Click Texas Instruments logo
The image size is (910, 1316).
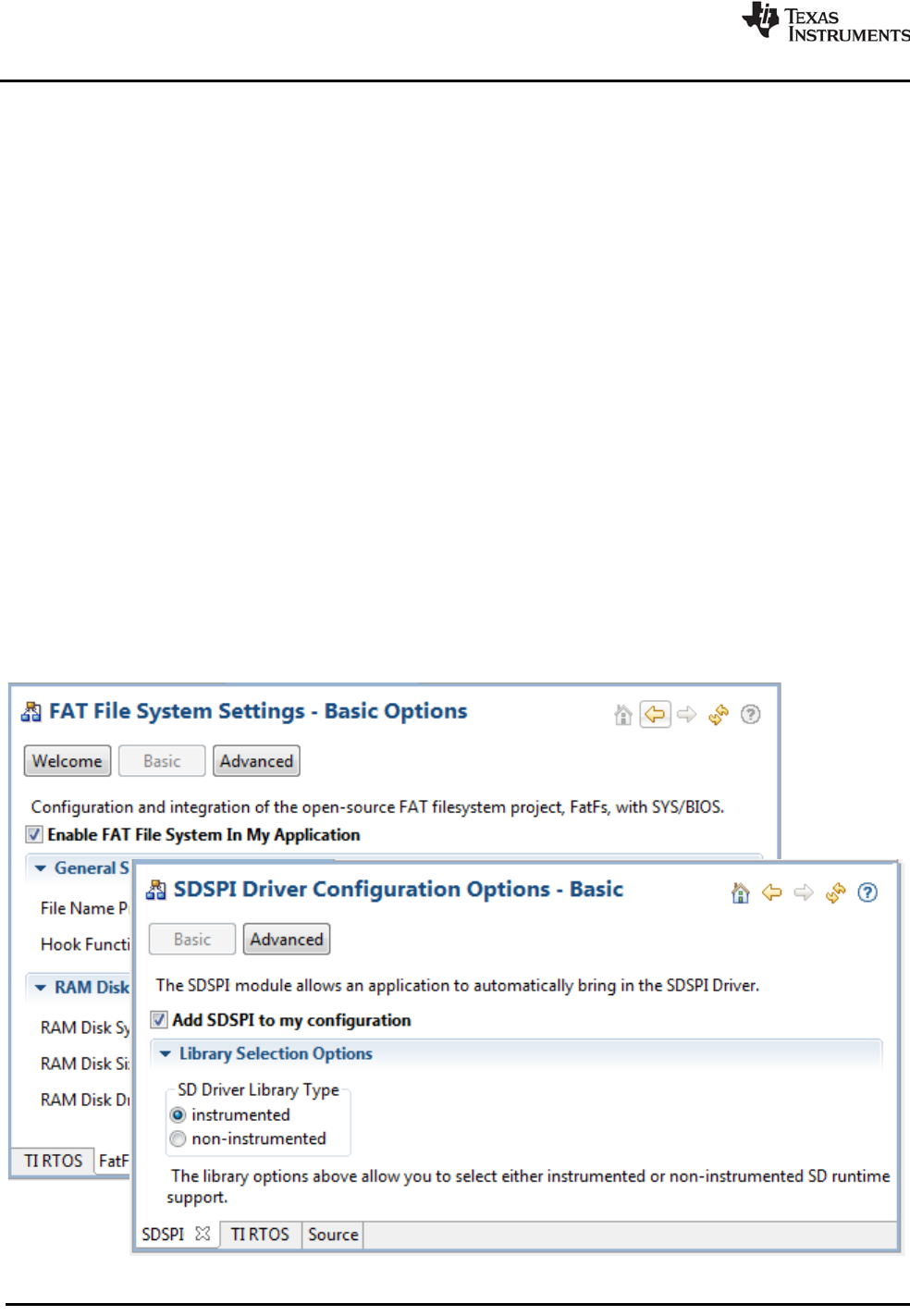click(825, 22)
